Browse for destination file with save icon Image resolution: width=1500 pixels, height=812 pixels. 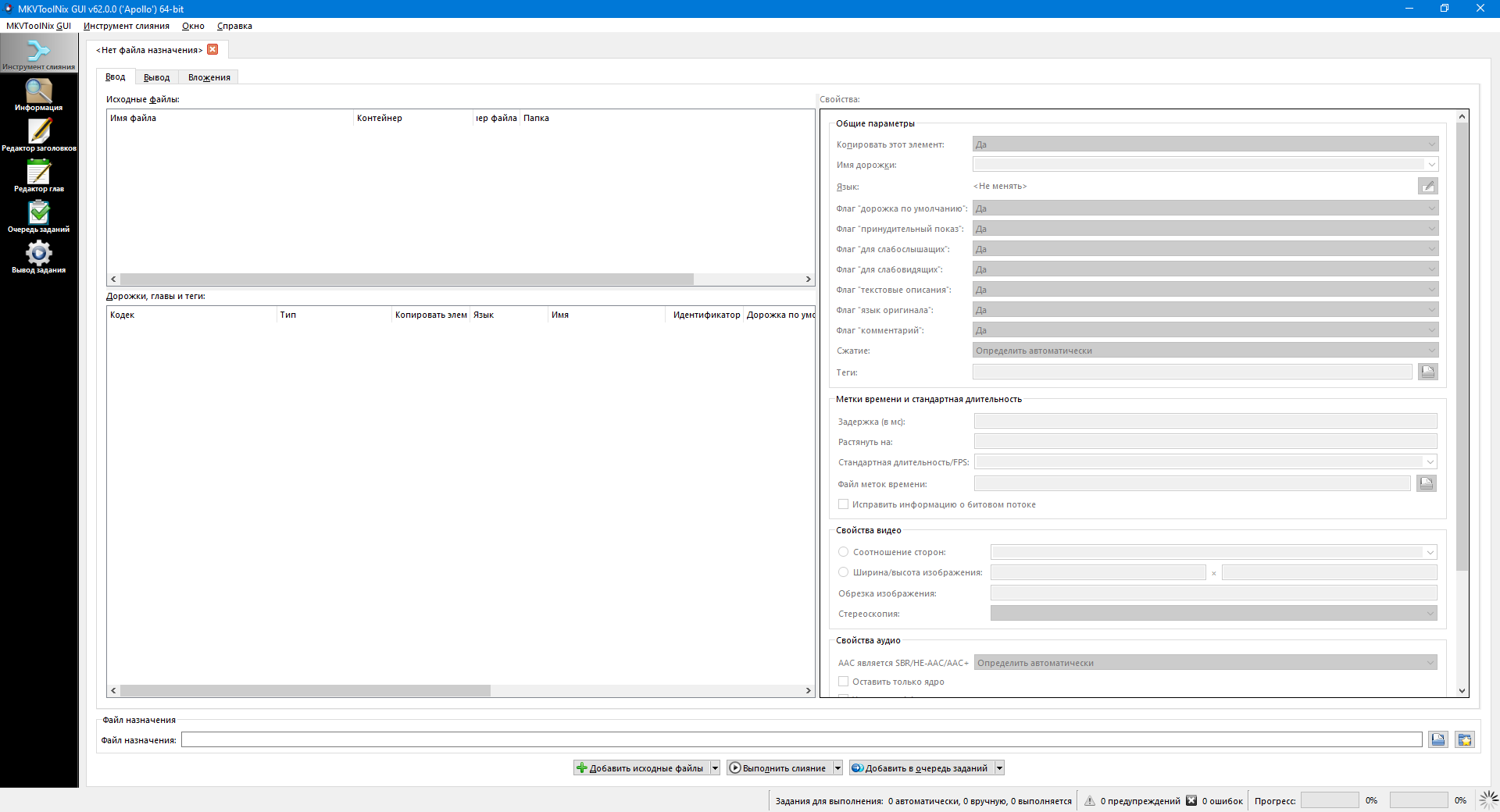(x=1438, y=739)
